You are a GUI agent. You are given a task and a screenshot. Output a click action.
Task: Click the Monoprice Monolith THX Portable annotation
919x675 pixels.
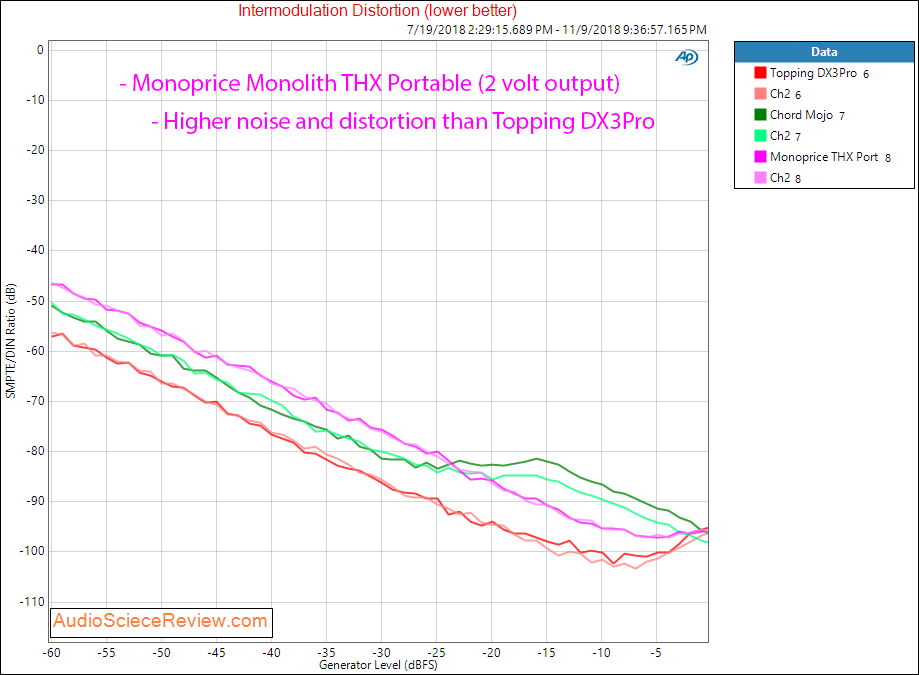coord(370,83)
